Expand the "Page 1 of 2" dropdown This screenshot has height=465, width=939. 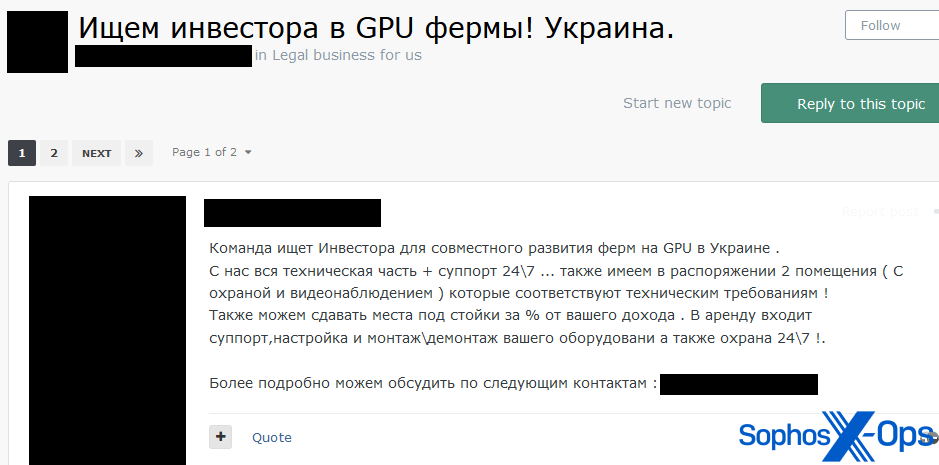tap(212, 152)
